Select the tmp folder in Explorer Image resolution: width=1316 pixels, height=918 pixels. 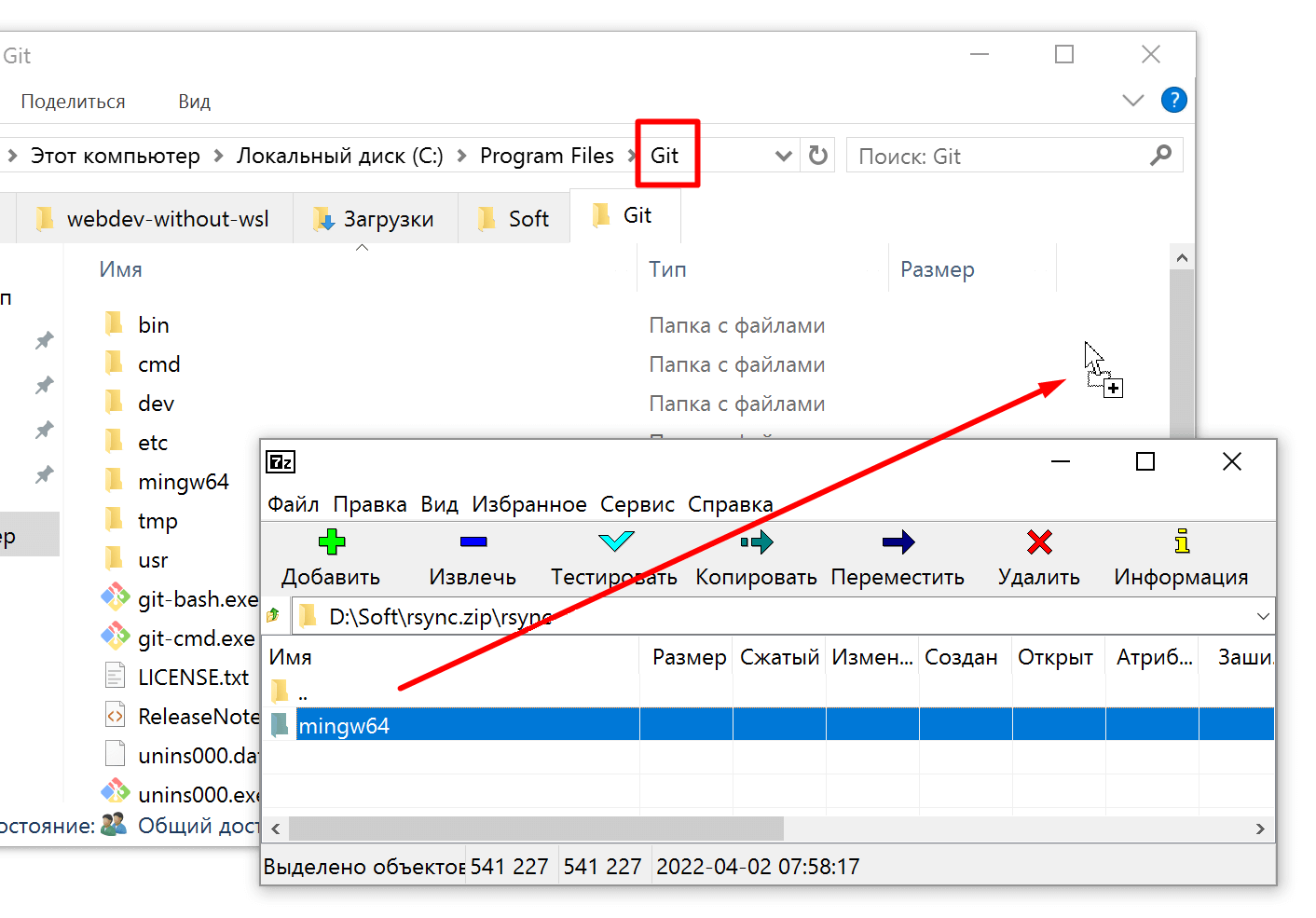[x=158, y=521]
